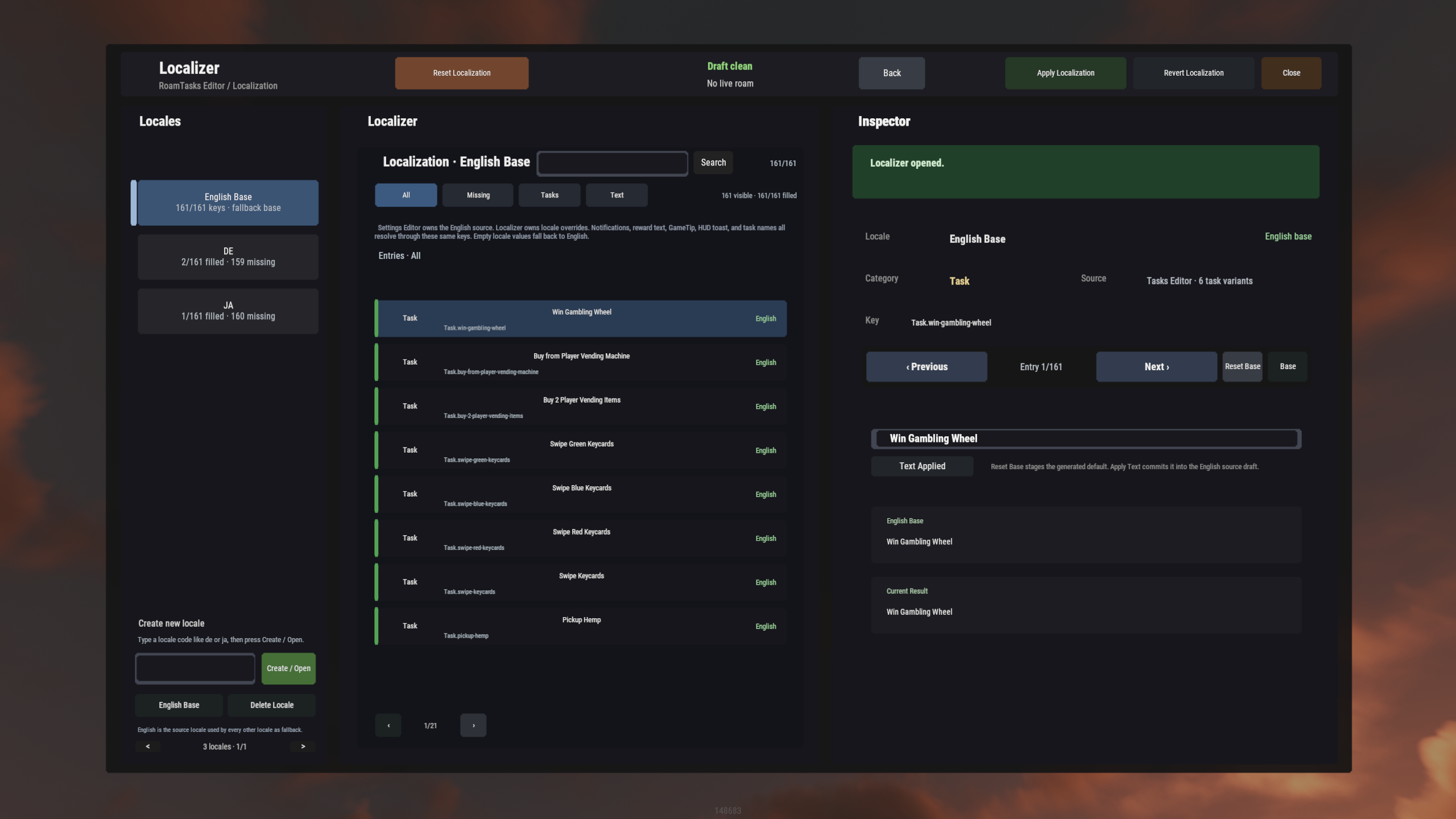Image resolution: width=1456 pixels, height=819 pixels.
Task: Click Apply Localization
Action: 1065,73
